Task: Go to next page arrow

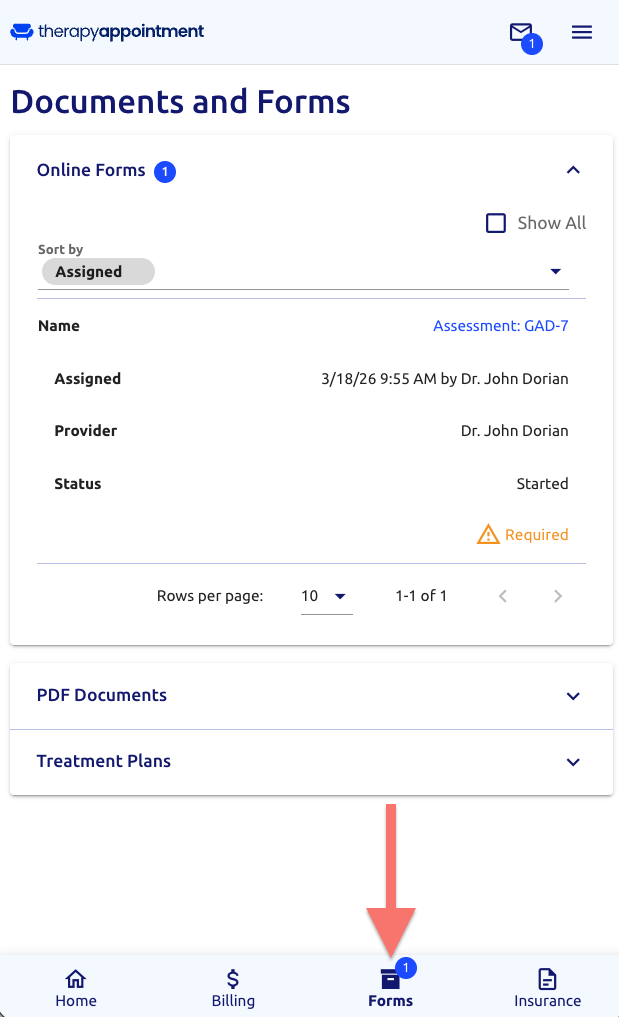Action: point(557,596)
